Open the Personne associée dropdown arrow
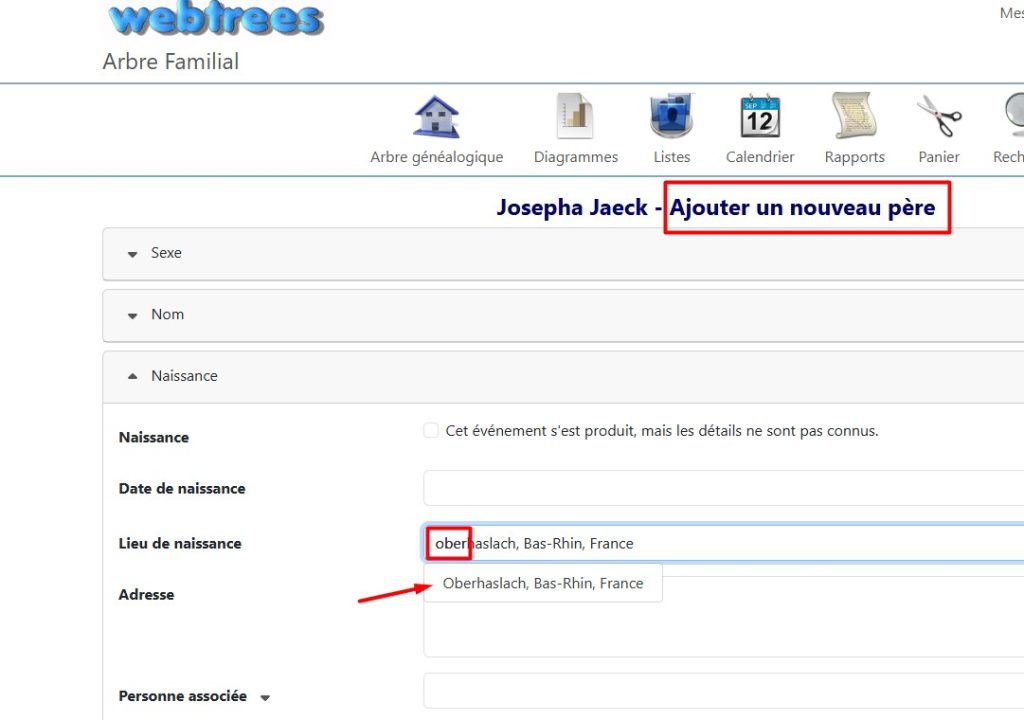Viewport: 1024px width, 720px height. [265, 698]
